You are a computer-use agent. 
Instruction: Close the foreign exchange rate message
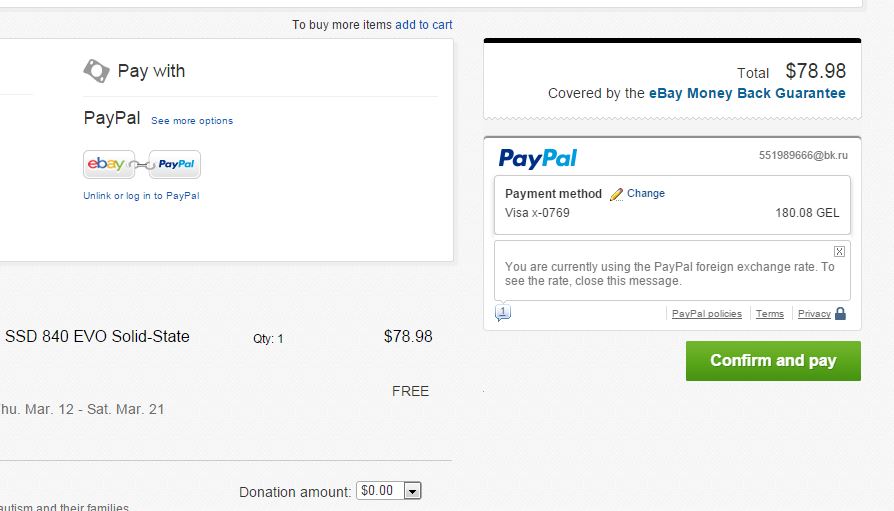tap(839, 251)
